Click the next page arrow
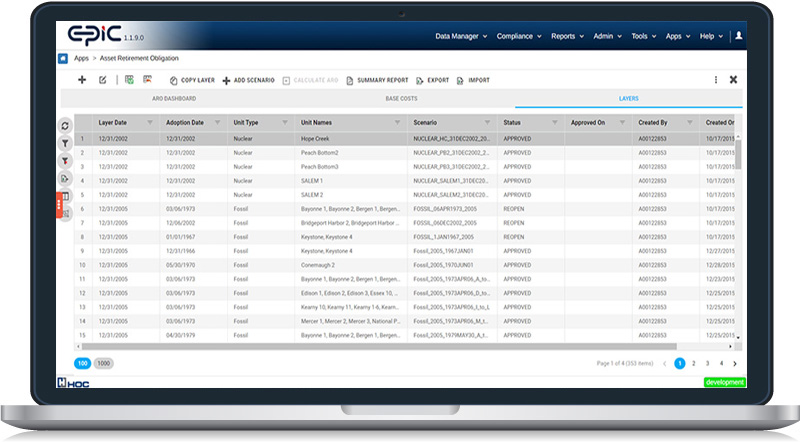The width and height of the screenshot is (800, 442). [735, 364]
